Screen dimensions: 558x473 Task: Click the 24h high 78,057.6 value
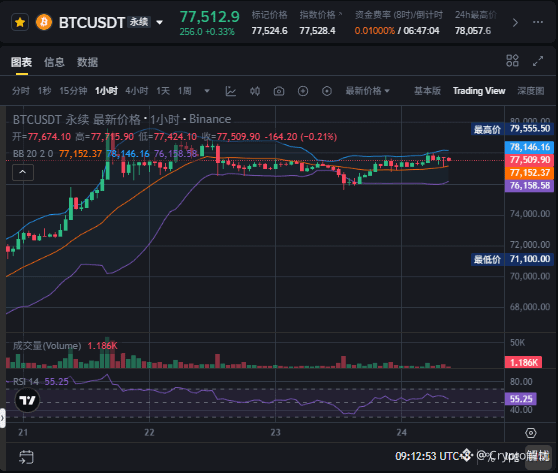coord(473,31)
